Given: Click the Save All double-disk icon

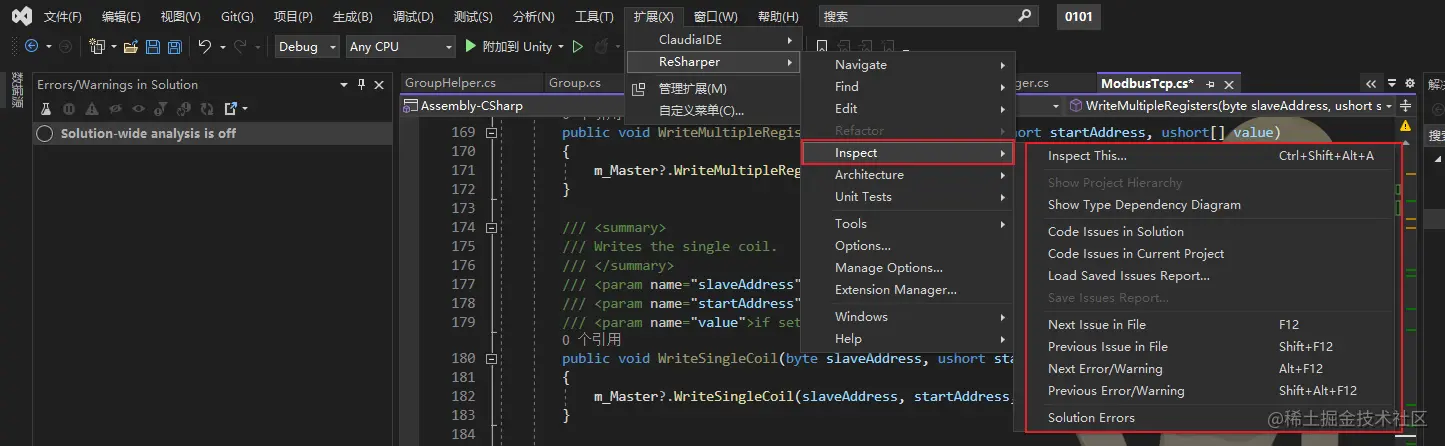Looking at the screenshot, I should pos(174,46).
